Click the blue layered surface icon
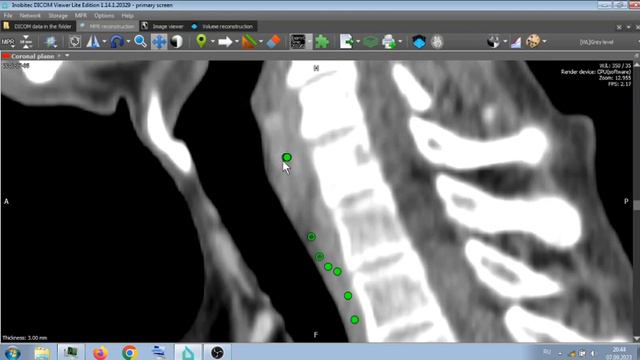The image size is (640, 360). (x=419, y=42)
